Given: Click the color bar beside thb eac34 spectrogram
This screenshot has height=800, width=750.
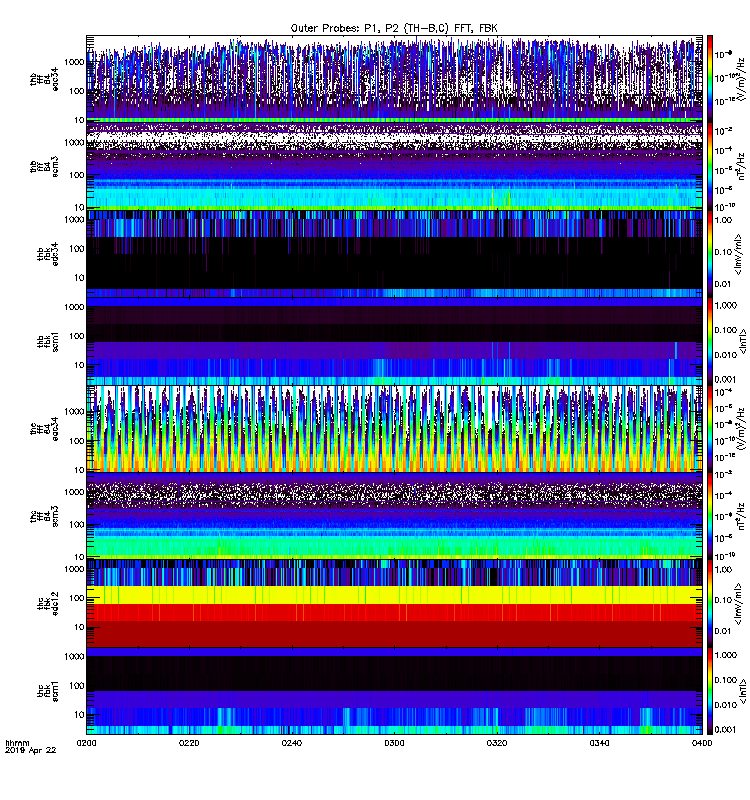Looking at the screenshot, I should point(709,78).
